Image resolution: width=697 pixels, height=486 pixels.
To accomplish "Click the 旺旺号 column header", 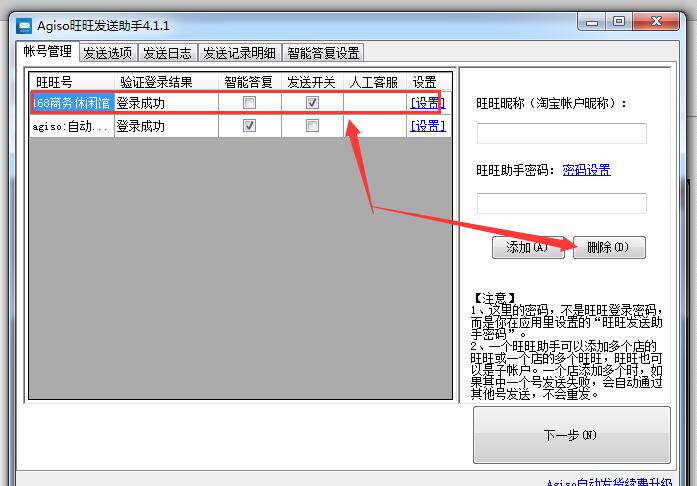I will (72, 82).
